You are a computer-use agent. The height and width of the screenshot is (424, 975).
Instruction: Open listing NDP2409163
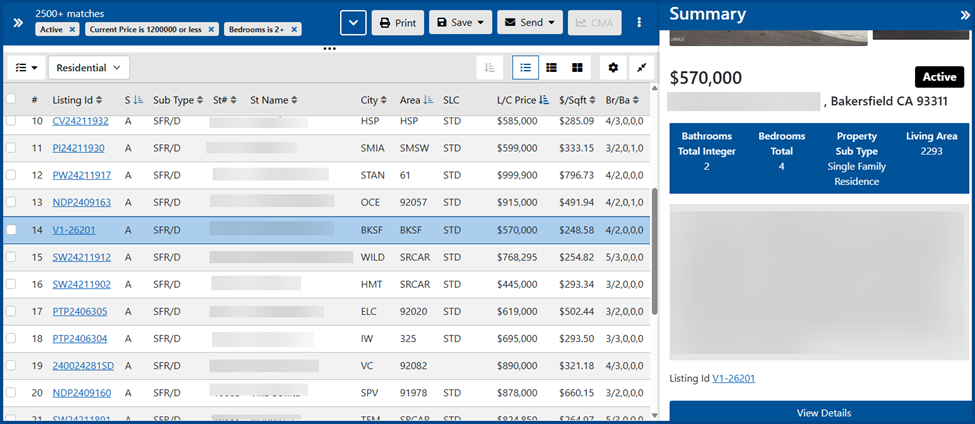81,202
